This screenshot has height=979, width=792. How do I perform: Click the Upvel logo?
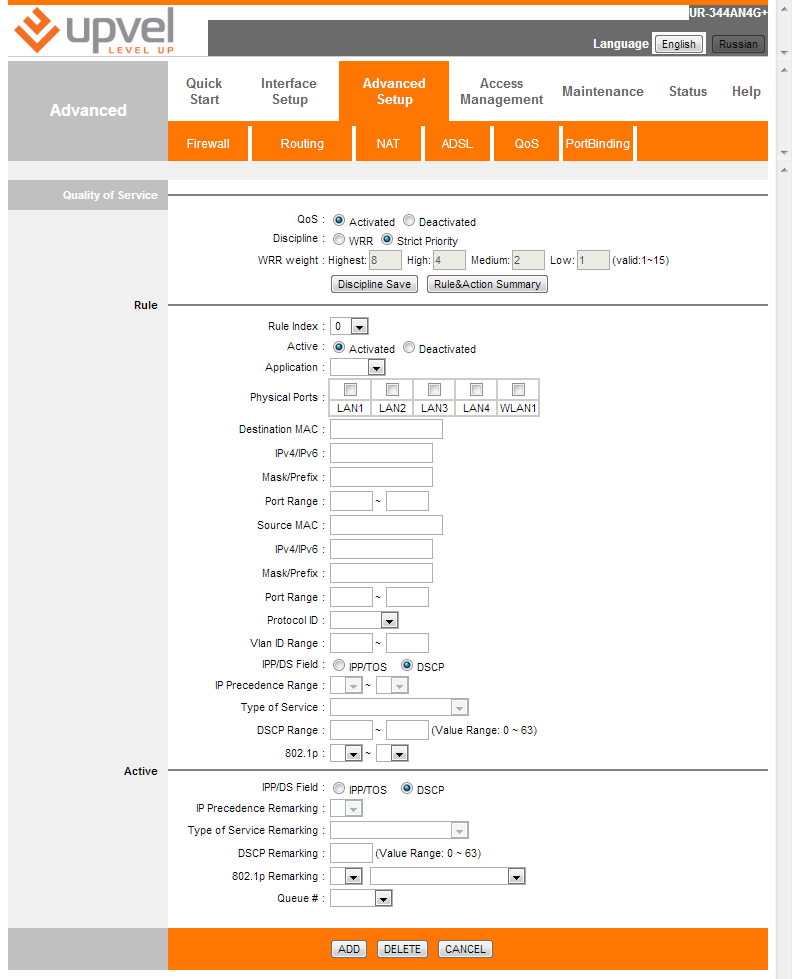coord(95,31)
